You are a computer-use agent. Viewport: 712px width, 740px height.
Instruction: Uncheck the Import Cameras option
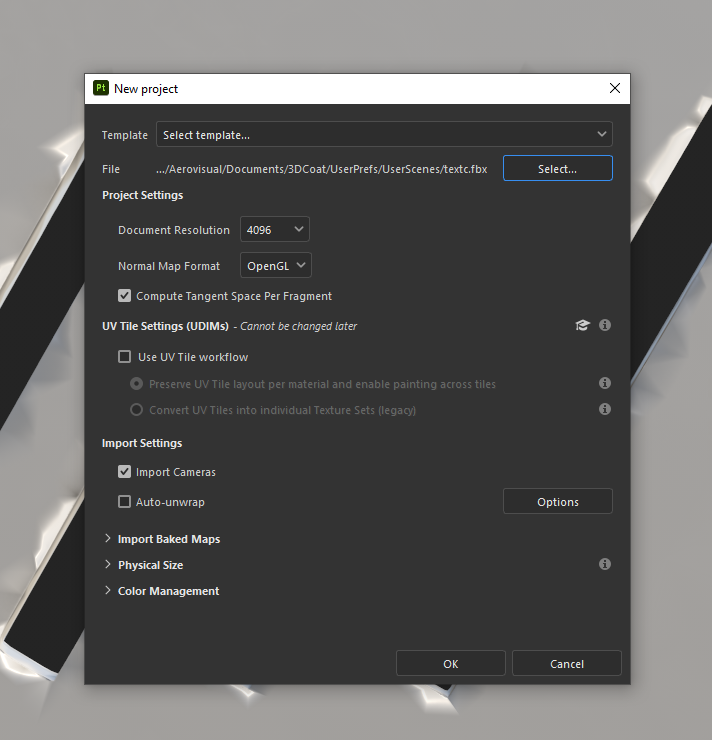tap(125, 472)
